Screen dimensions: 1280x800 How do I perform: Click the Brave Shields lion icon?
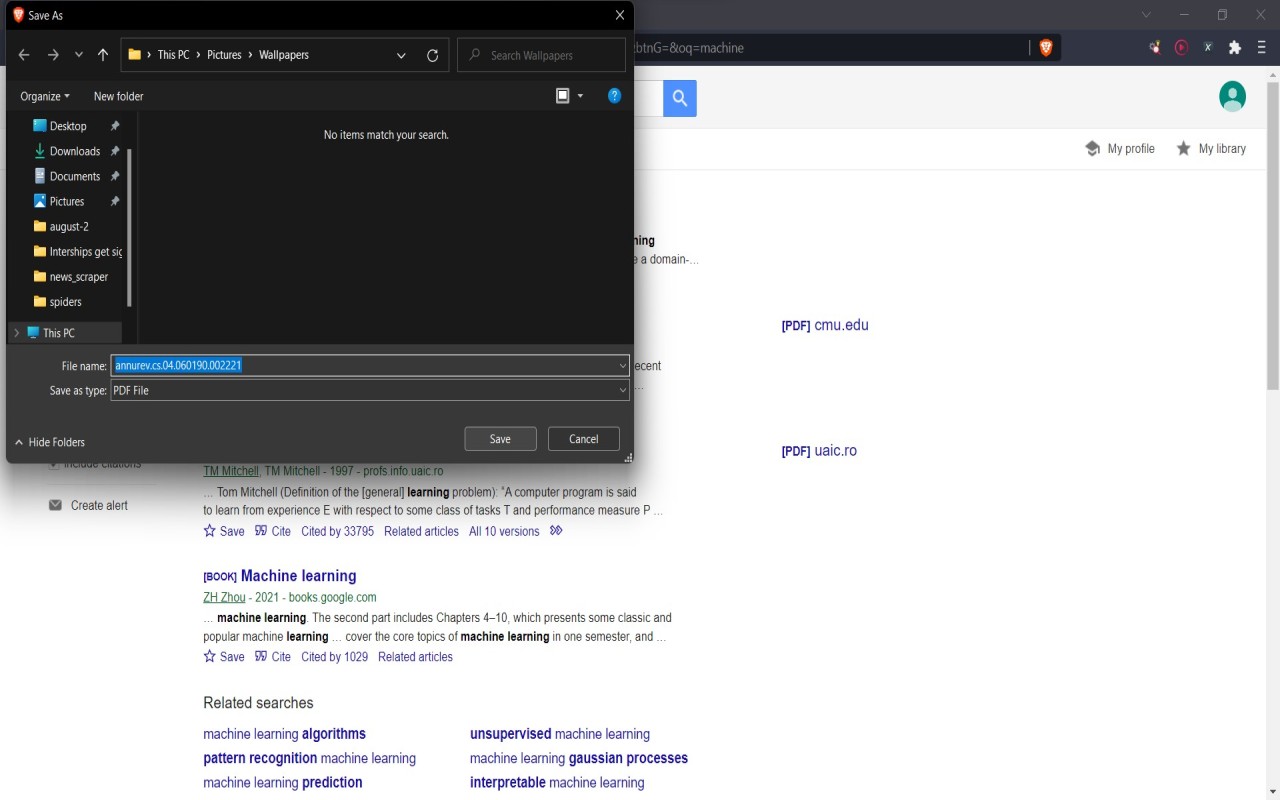[1046, 47]
